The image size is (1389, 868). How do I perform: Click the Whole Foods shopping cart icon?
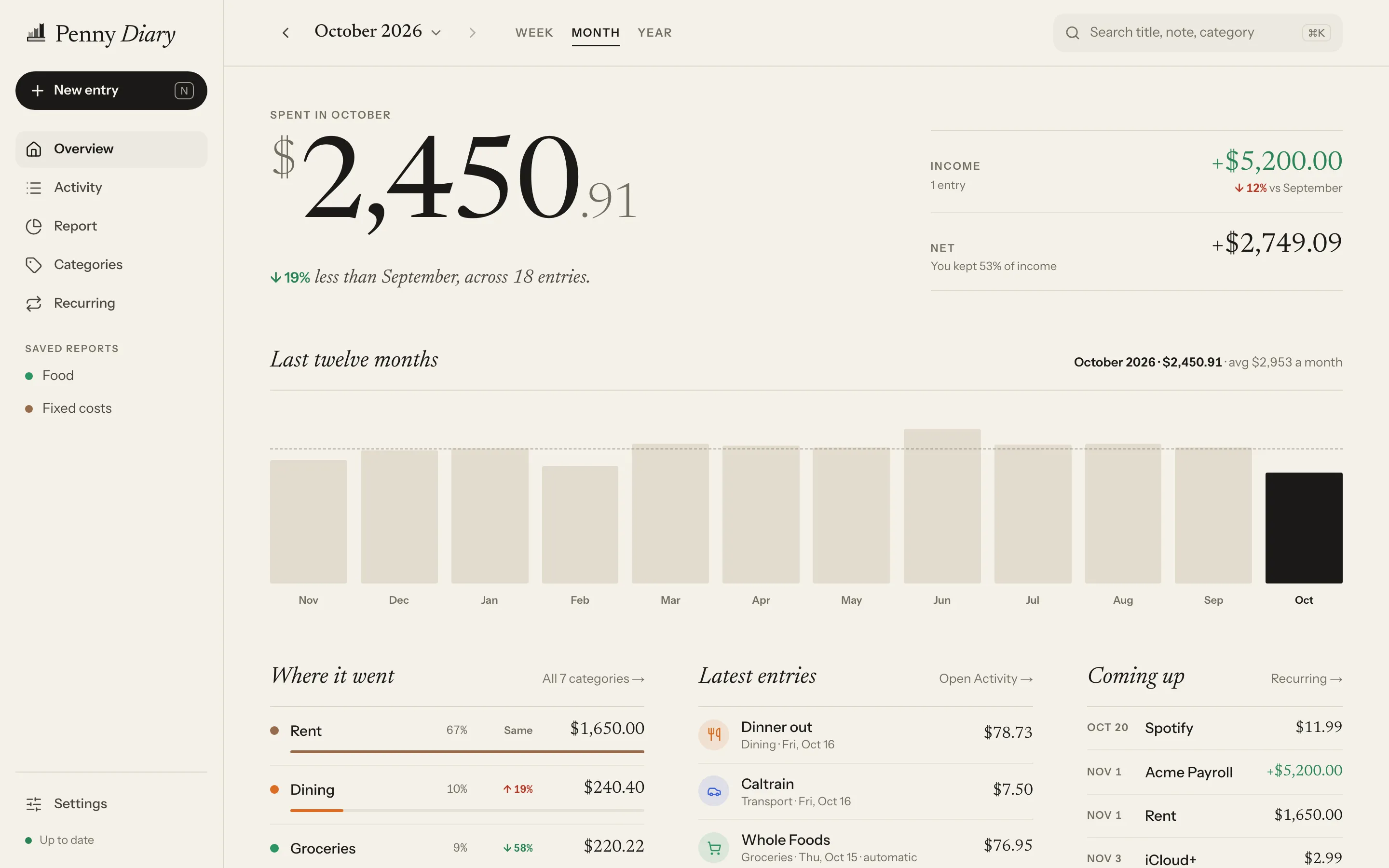pyautogui.click(x=713, y=847)
